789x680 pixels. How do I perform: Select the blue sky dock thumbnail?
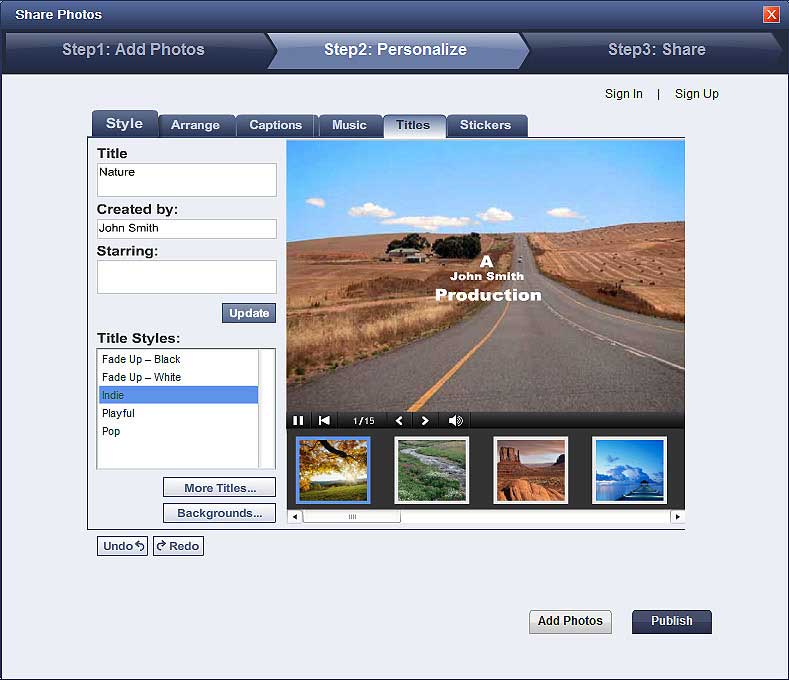point(629,470)
